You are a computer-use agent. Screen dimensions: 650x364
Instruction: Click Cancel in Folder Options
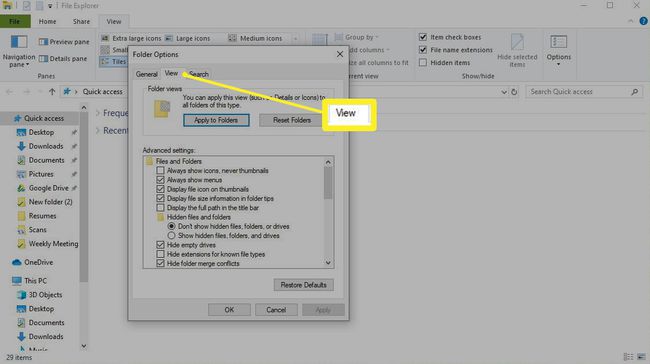tap(276, 310)
